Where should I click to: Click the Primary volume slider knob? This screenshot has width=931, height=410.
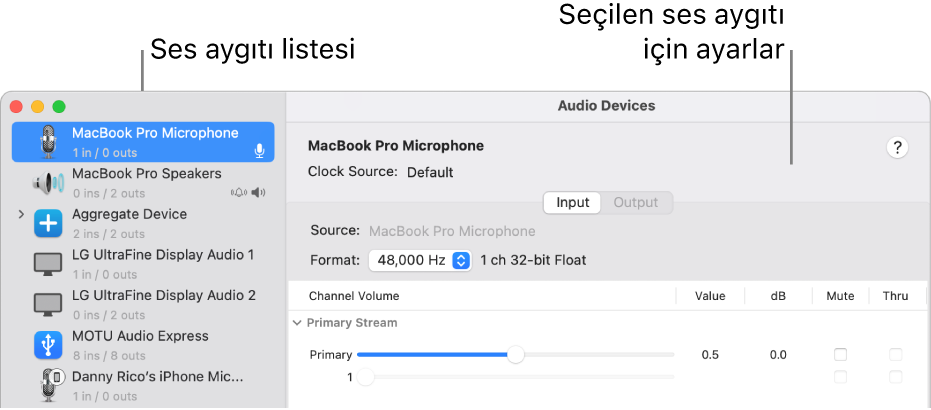point(516,355)
